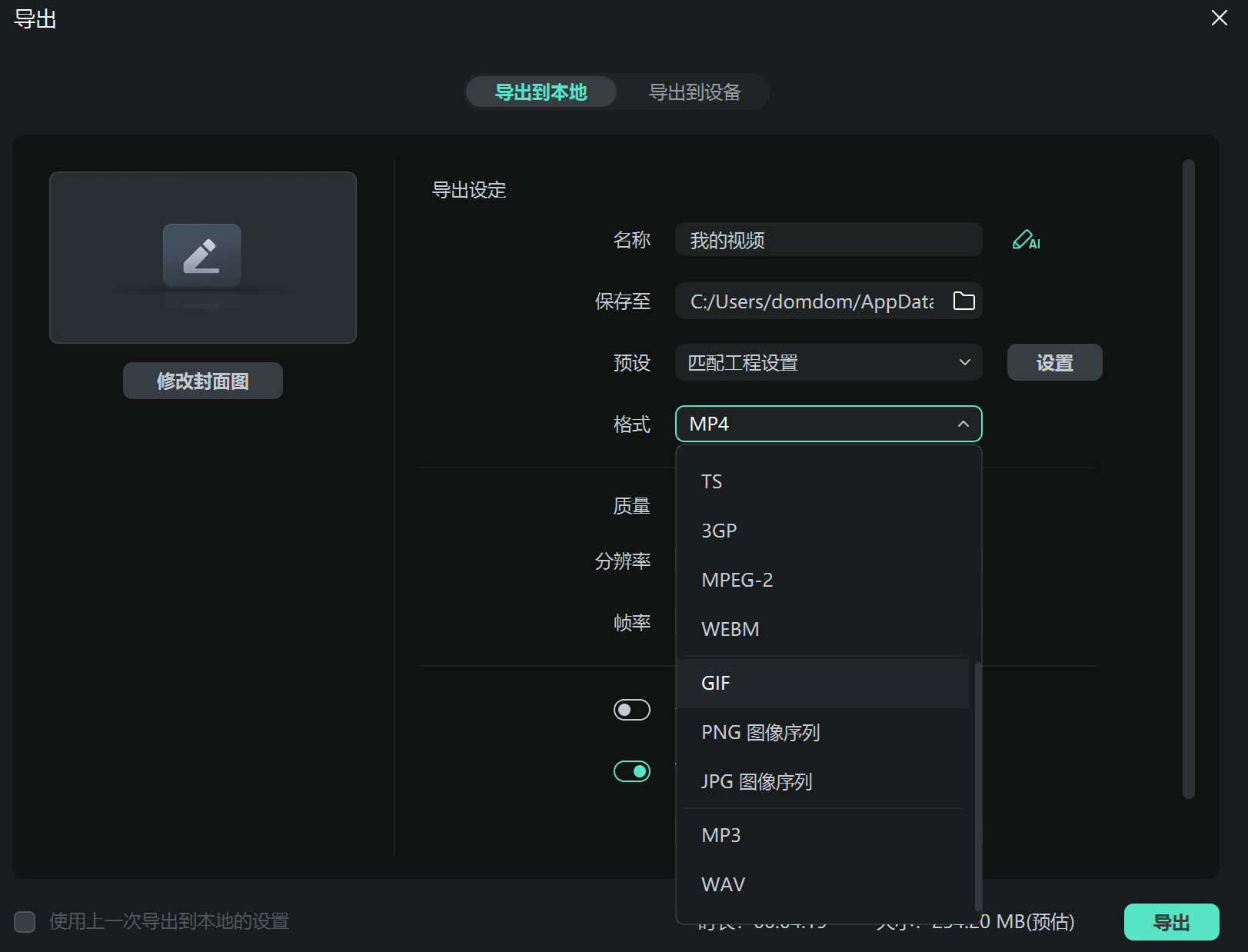Open the preset dropdown arrow

(x=963, y=362)
